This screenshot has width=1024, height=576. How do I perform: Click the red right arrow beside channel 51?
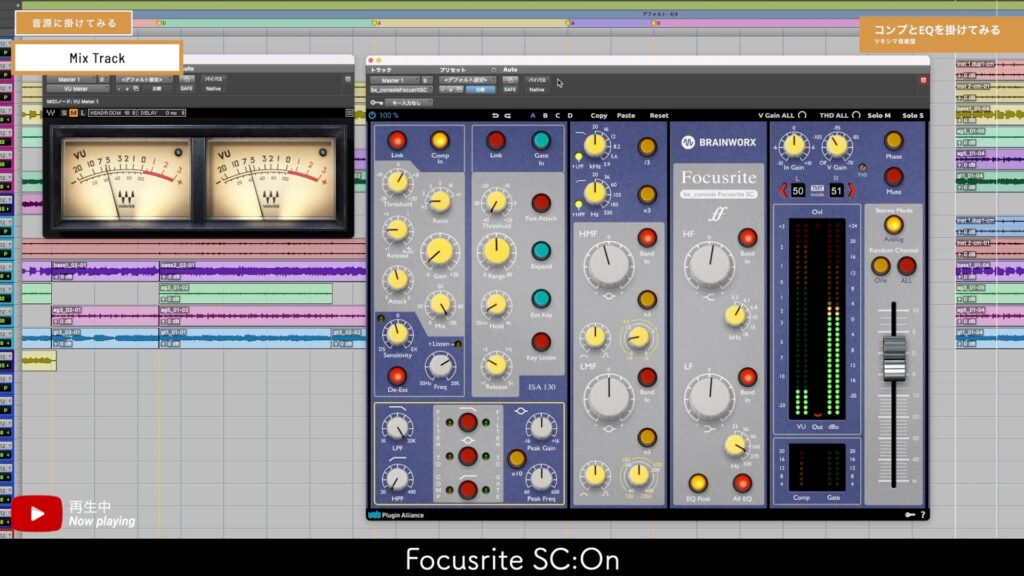click(852, 191)
